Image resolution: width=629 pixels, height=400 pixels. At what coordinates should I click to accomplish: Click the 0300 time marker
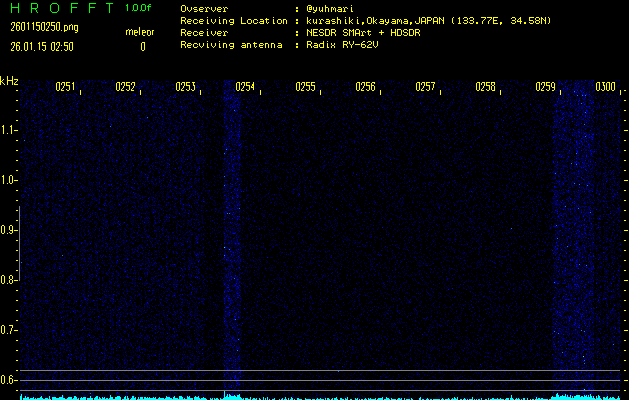(x=605, y=87)
